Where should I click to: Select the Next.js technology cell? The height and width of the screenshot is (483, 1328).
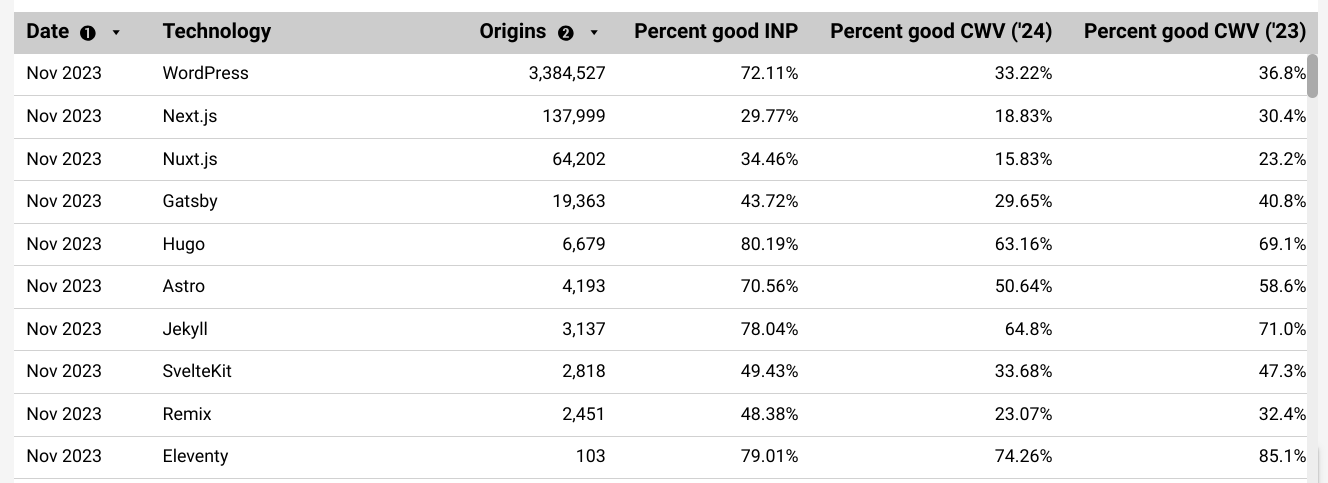tap(189, 116)
